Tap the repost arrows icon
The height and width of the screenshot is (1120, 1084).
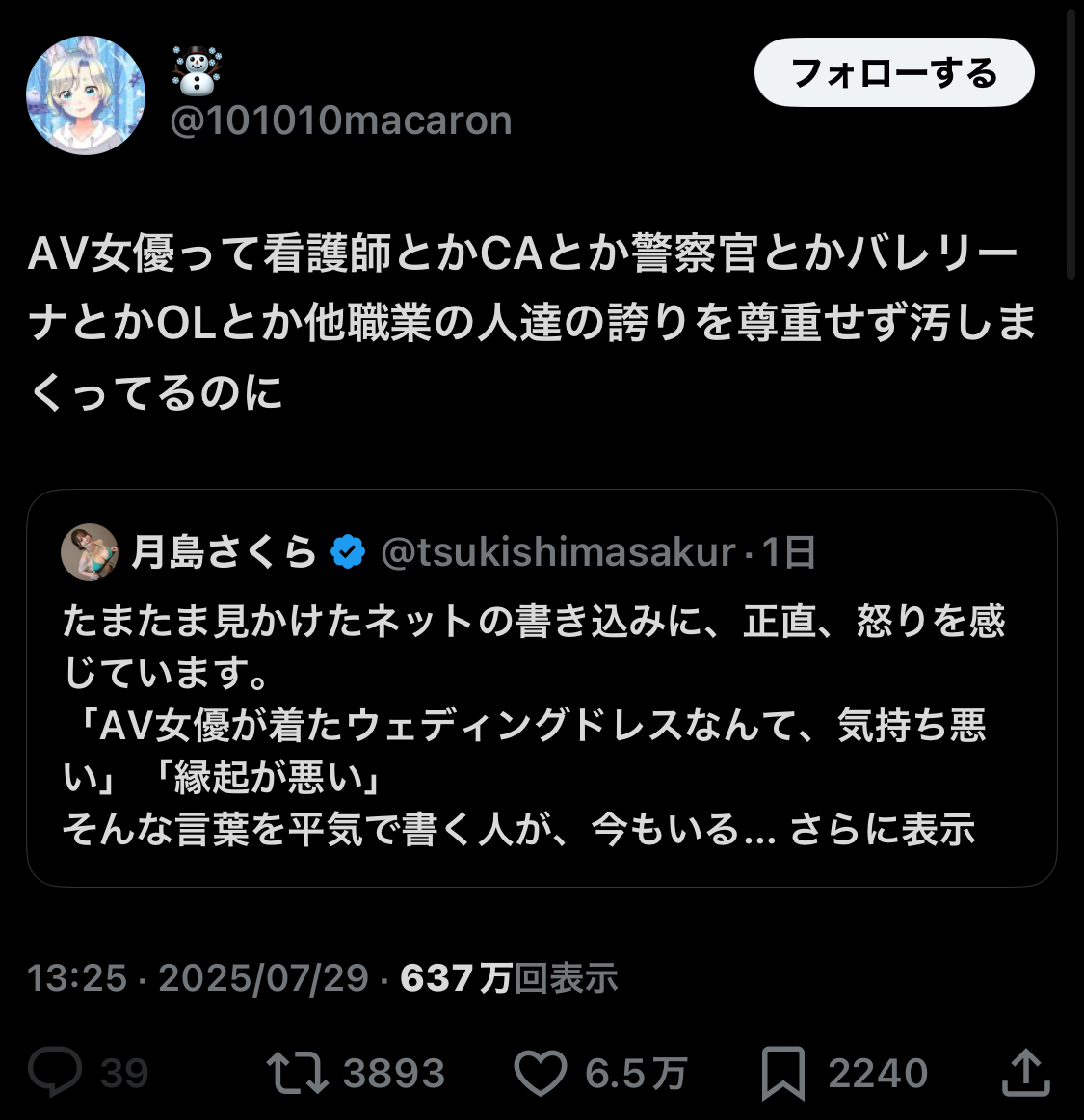pos(297,1073)
